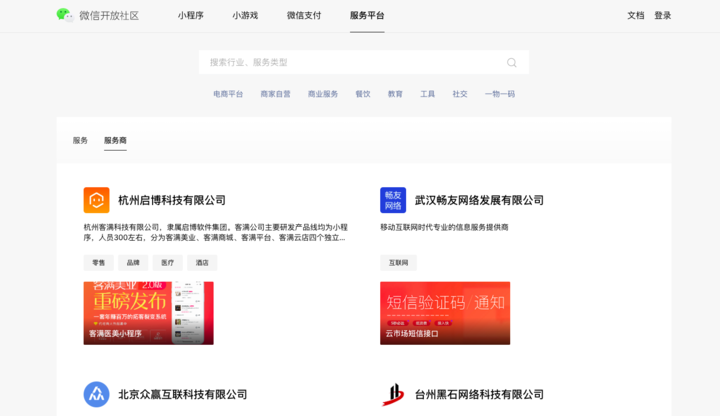The image size is (720, 416).
Task: Open 台州黑石网络 red-black logo
Action: 393,394
